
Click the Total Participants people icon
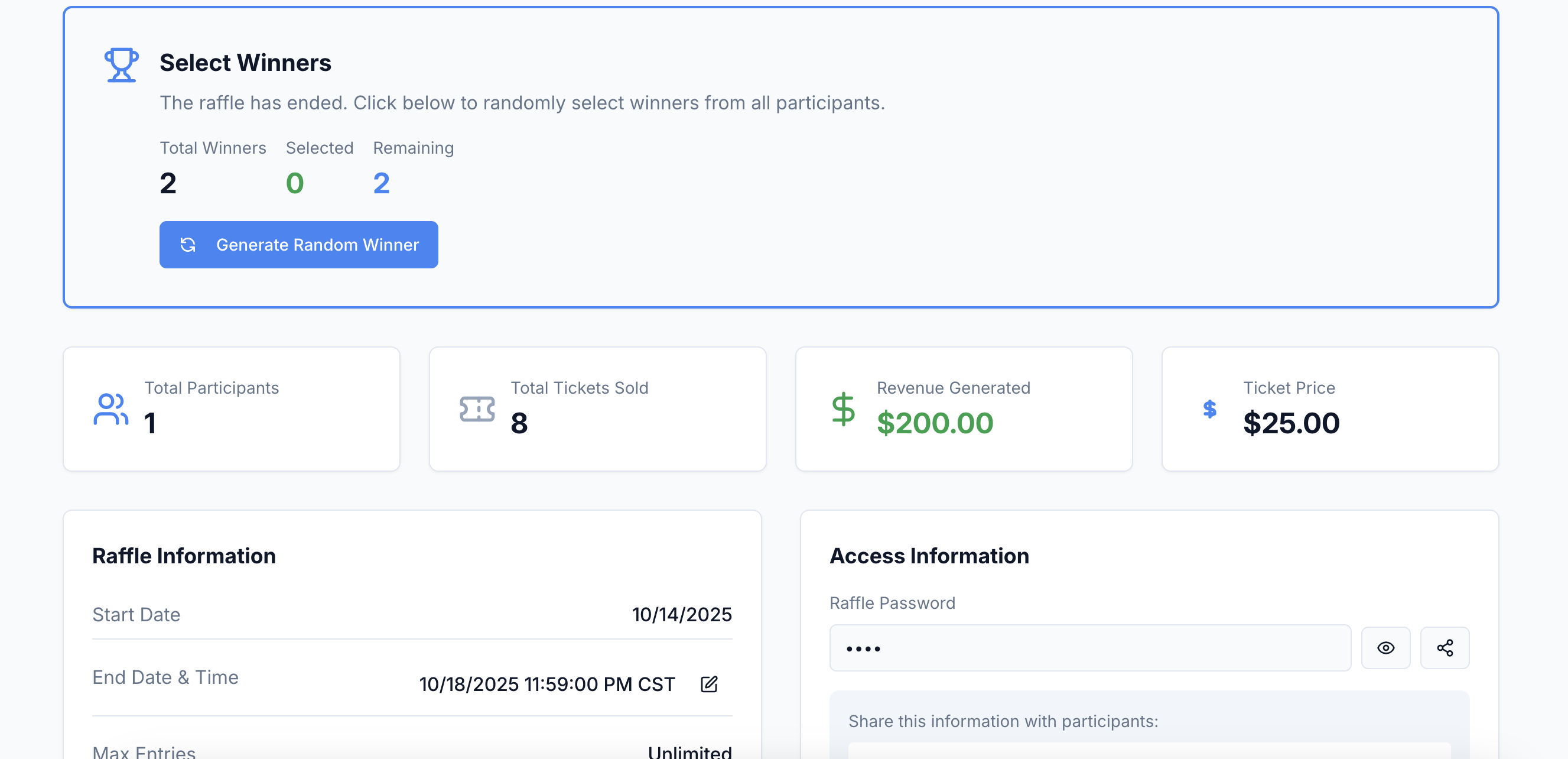[x=111, y=408]
